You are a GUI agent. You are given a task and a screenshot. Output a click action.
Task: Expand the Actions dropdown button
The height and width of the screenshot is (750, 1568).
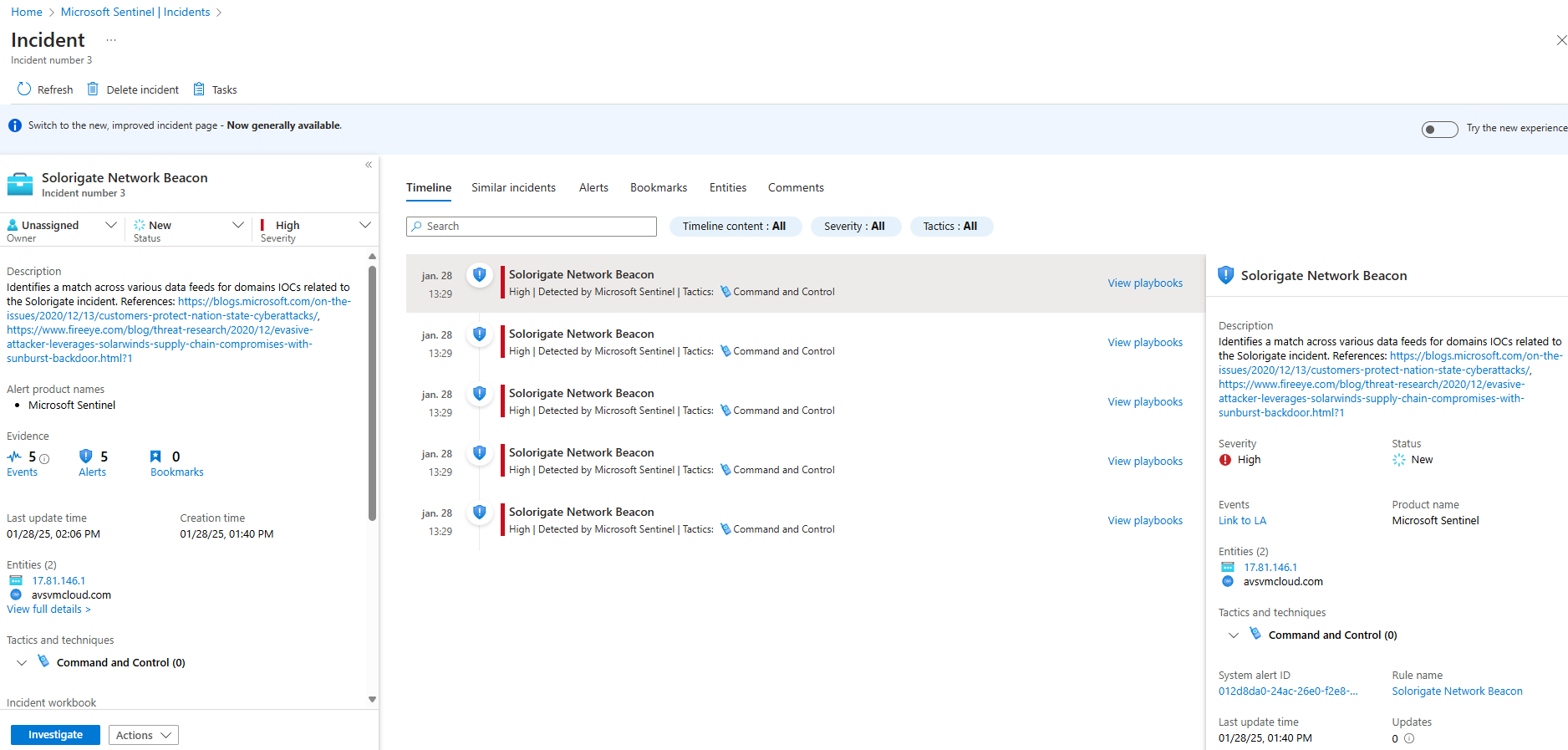click(143, 735)
